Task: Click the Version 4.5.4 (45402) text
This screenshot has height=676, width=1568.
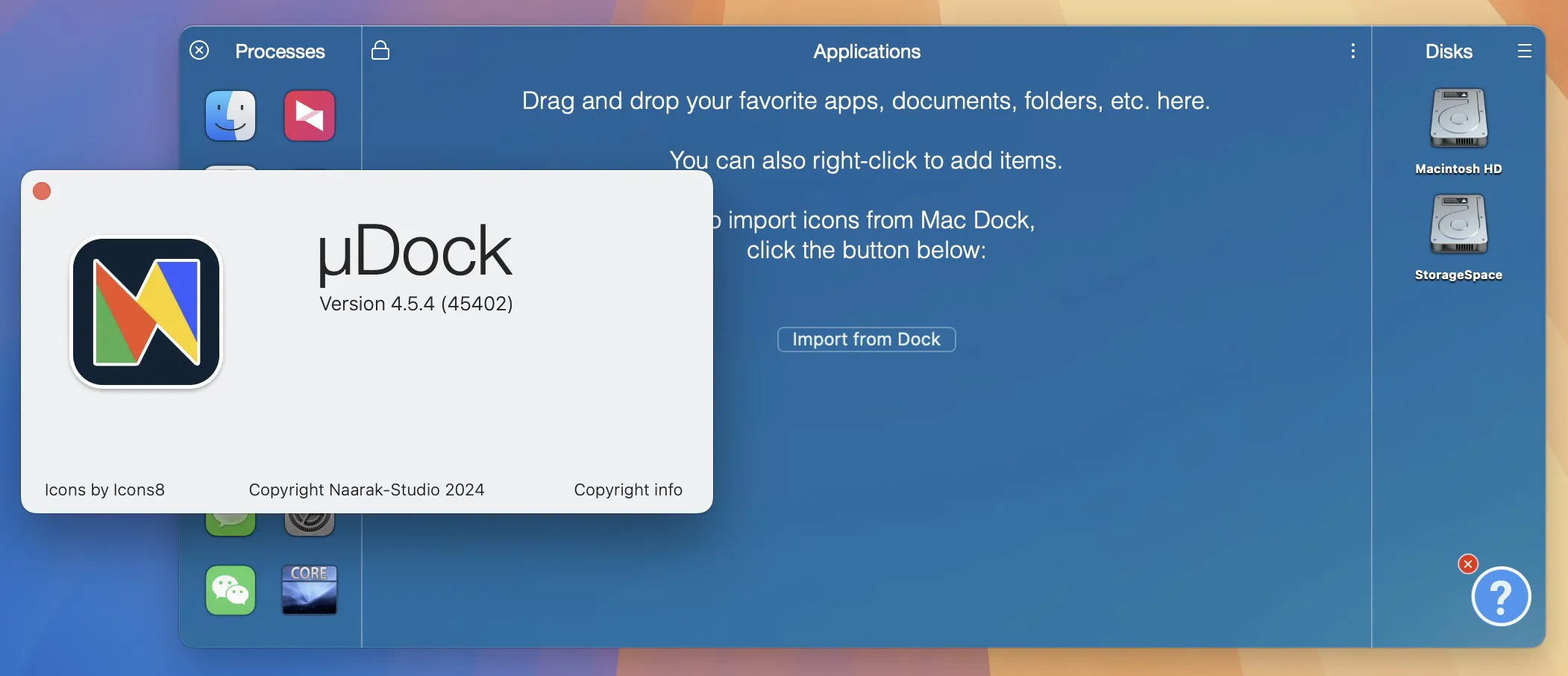Action: tap(416, 304)
